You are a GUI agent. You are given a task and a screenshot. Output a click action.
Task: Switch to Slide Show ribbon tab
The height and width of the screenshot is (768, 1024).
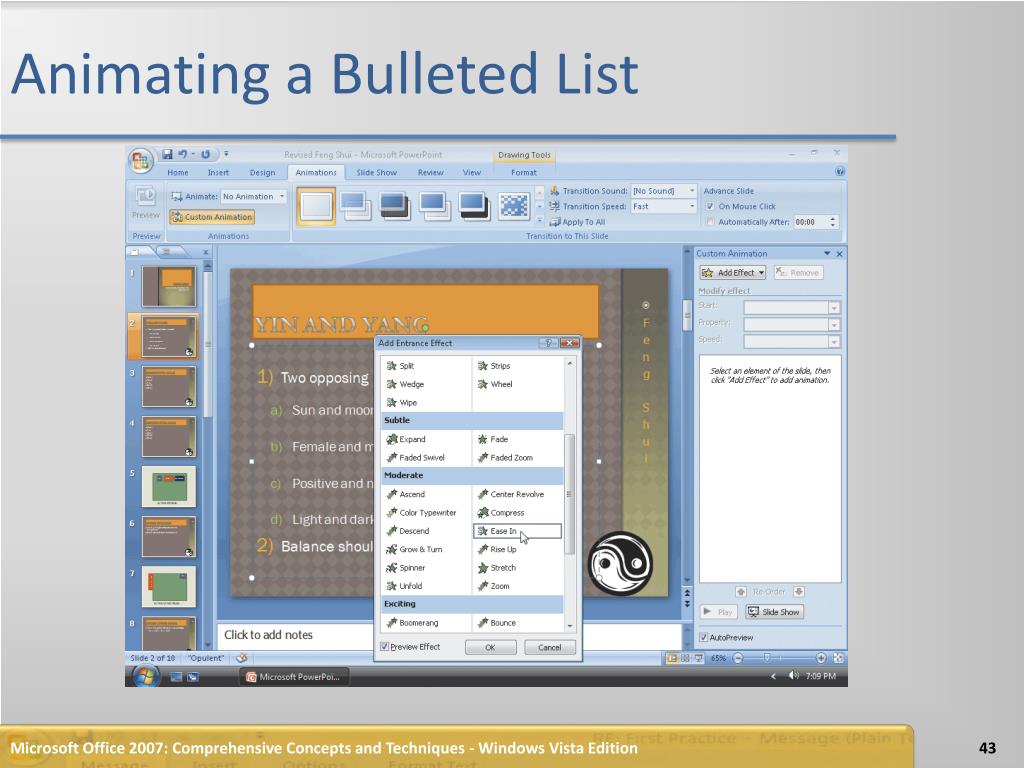[376, 172]
